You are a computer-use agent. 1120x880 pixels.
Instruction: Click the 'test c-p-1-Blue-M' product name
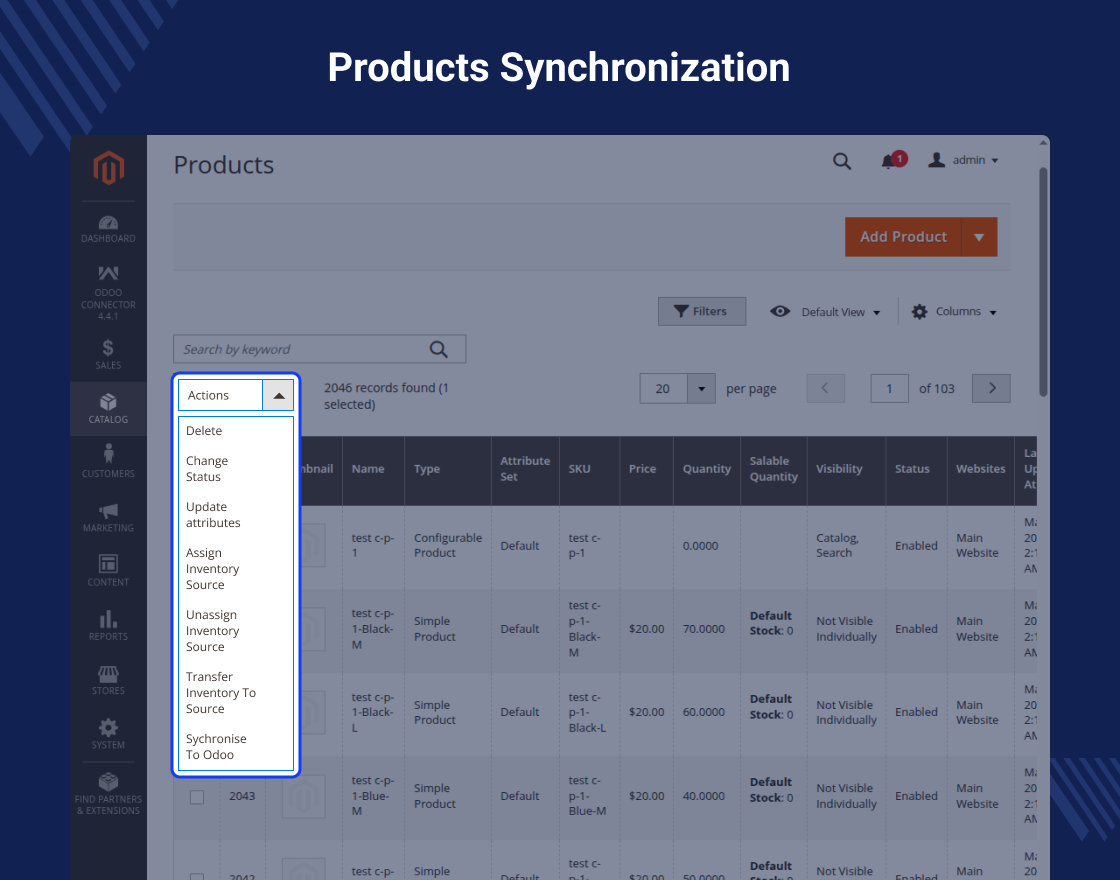click(373, 796)
